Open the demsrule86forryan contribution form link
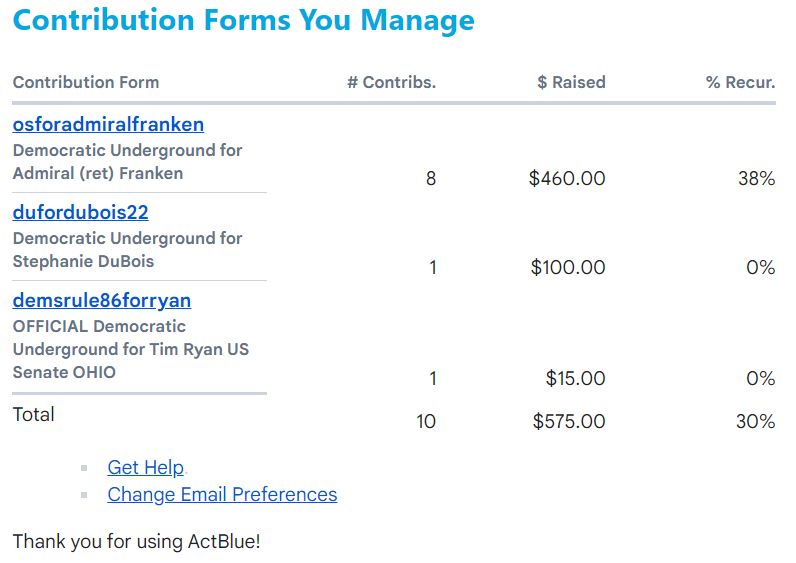Image resolution: width=796 pixels, height=563 pixels. (102, 301)
